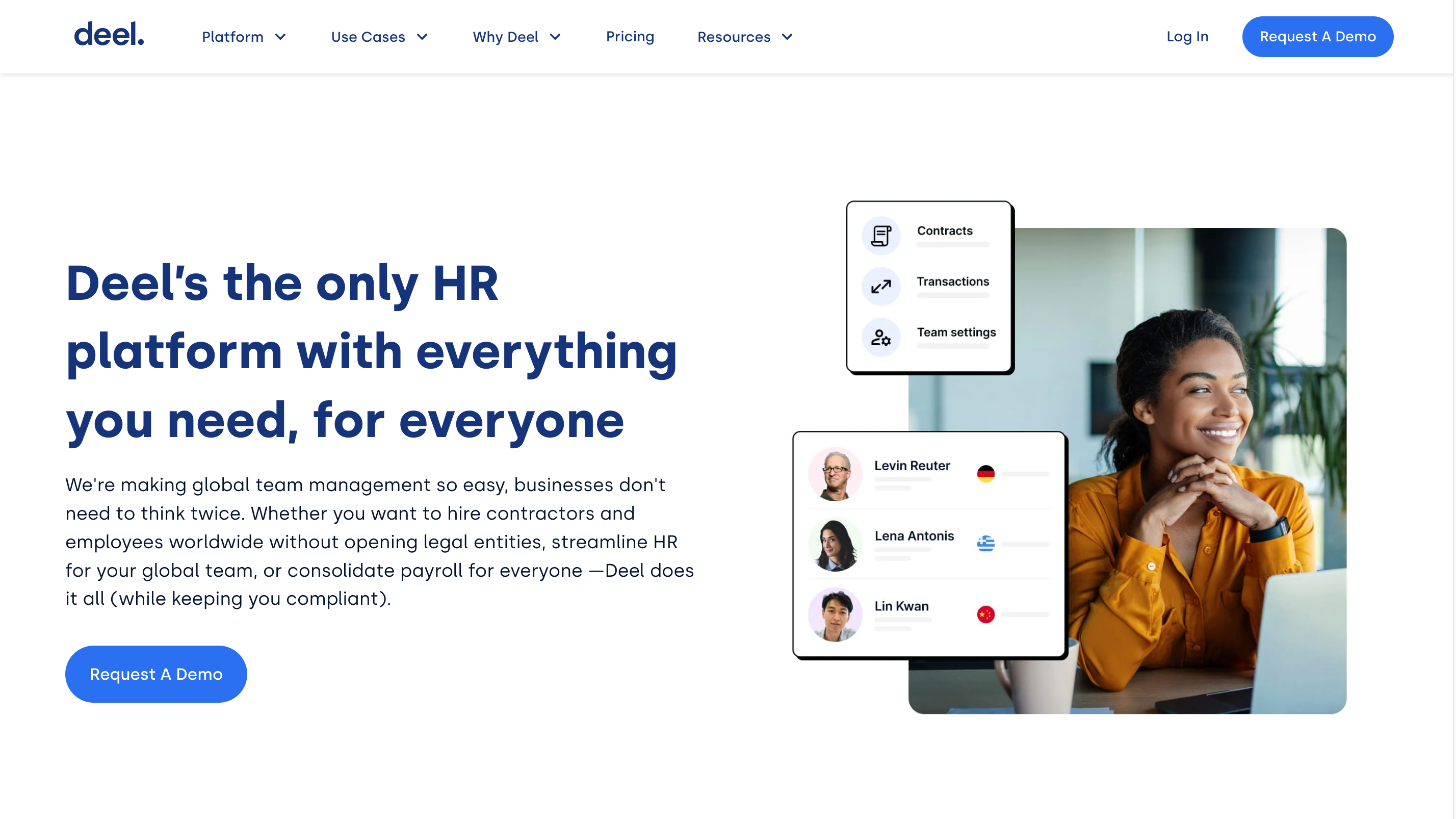Click the Contracts label
1456x819 pixels.
tap(945, 231)
